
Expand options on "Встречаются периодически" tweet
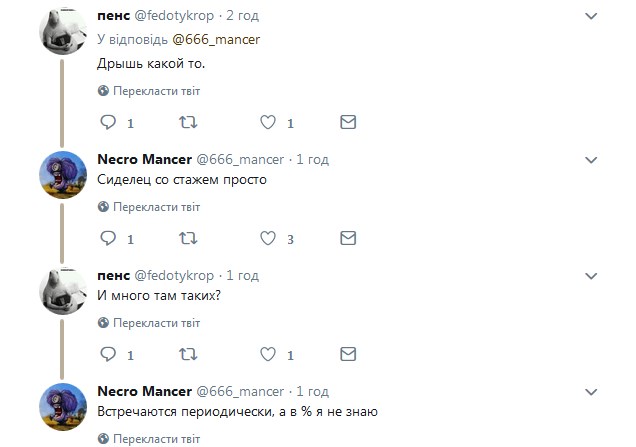pyautogui.click(x=592, y=391)
